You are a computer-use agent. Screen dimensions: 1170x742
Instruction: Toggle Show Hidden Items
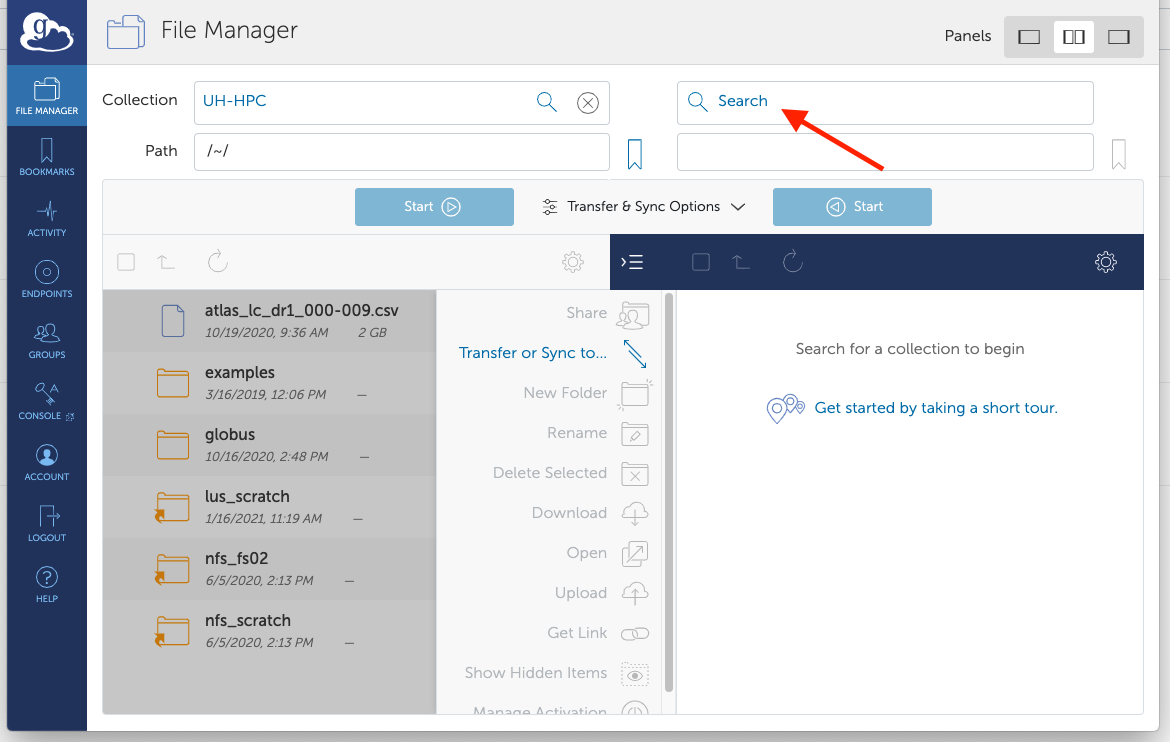tap(557, 673)
